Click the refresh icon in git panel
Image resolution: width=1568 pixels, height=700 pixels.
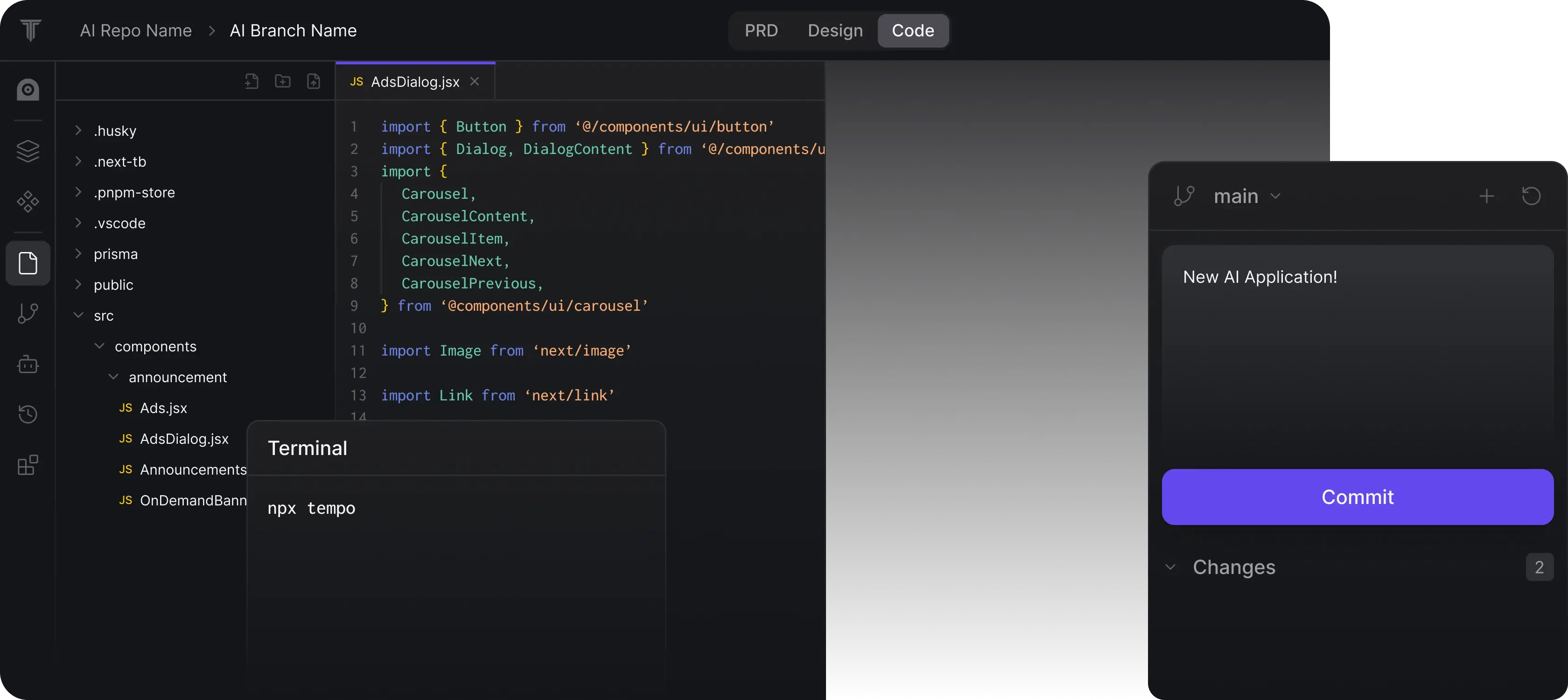1531,196
